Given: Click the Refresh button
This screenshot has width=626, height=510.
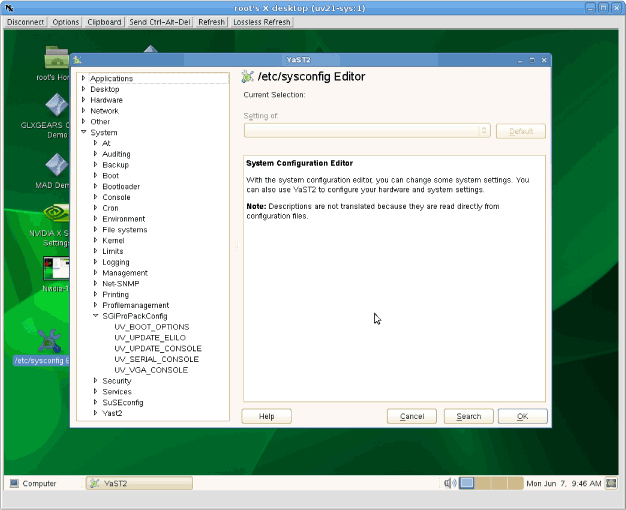Looking at the screenshot, I should coord(212,22).
